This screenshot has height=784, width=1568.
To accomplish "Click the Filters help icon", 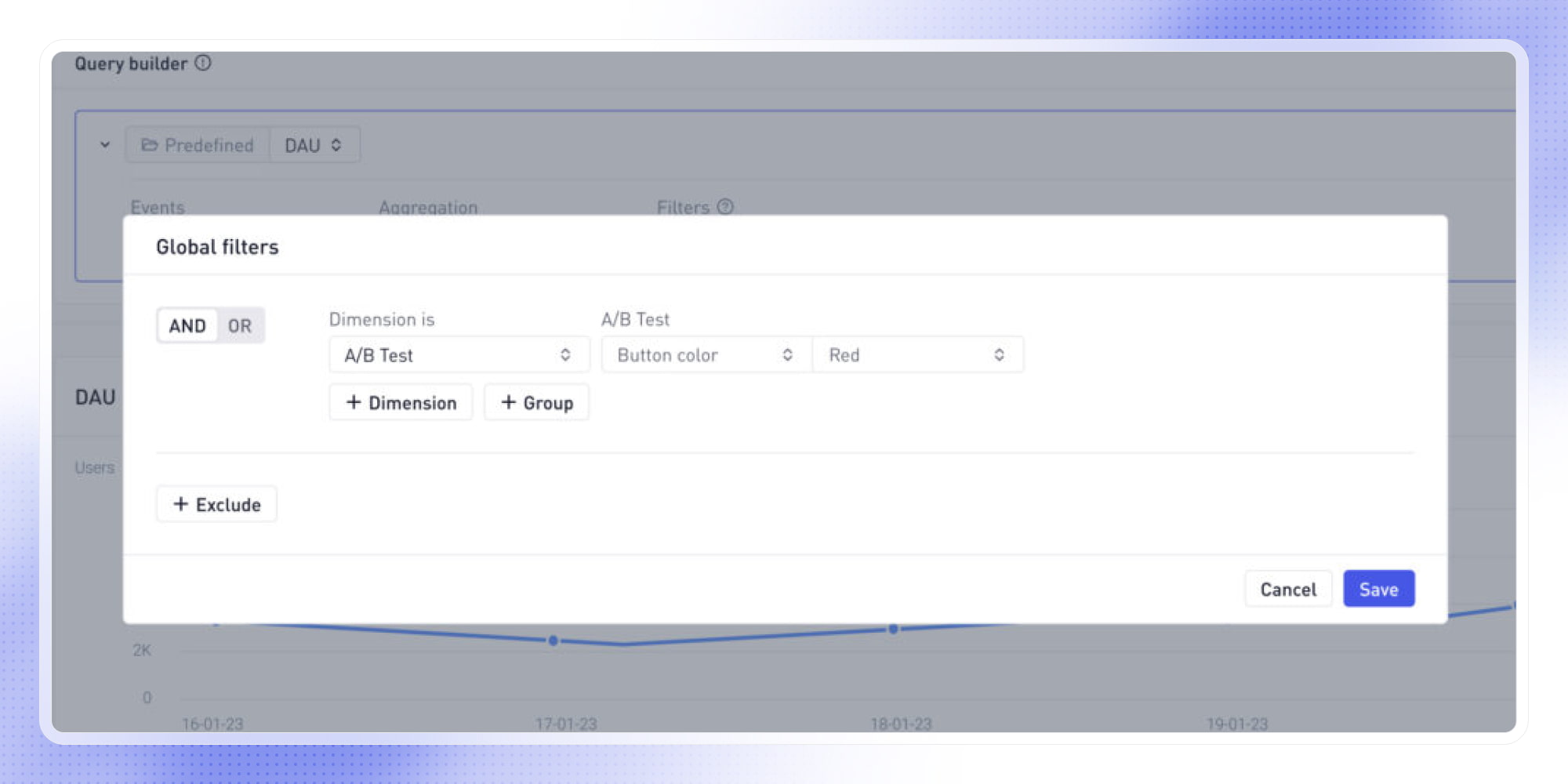I will 724,207.
